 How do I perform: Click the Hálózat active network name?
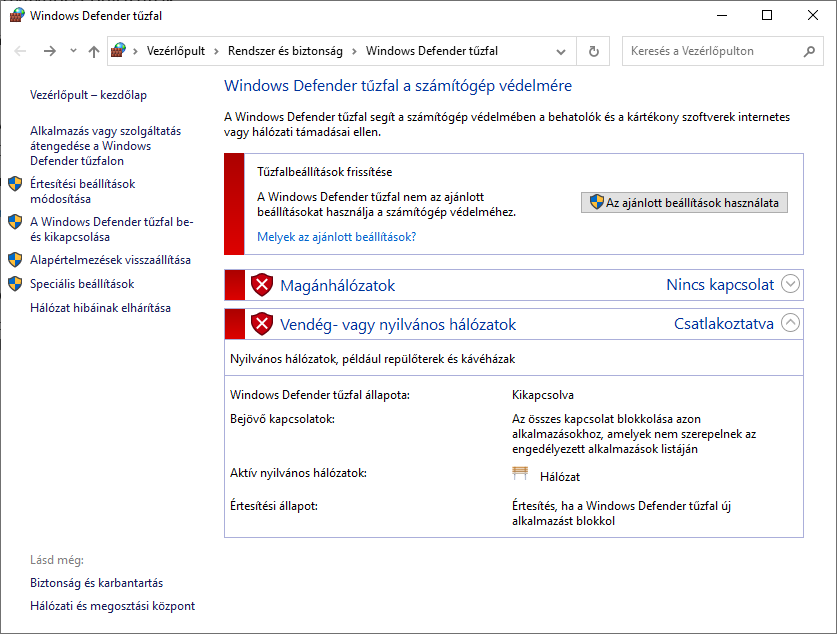tap(559, 477)
